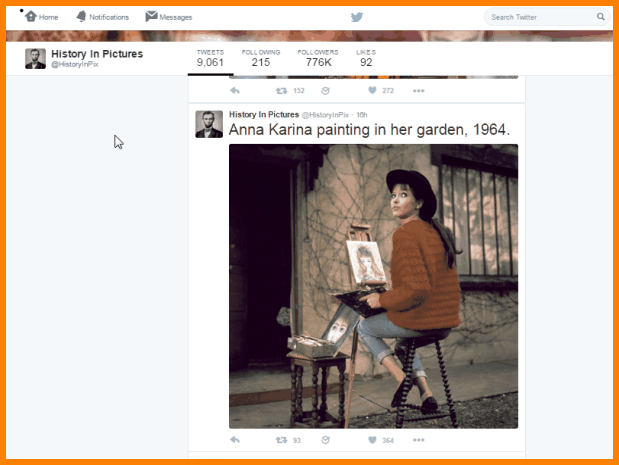This screenshot has width=619, height=465.
Task: Click in the Search Twitter field
Action: [x=540, y=17]
